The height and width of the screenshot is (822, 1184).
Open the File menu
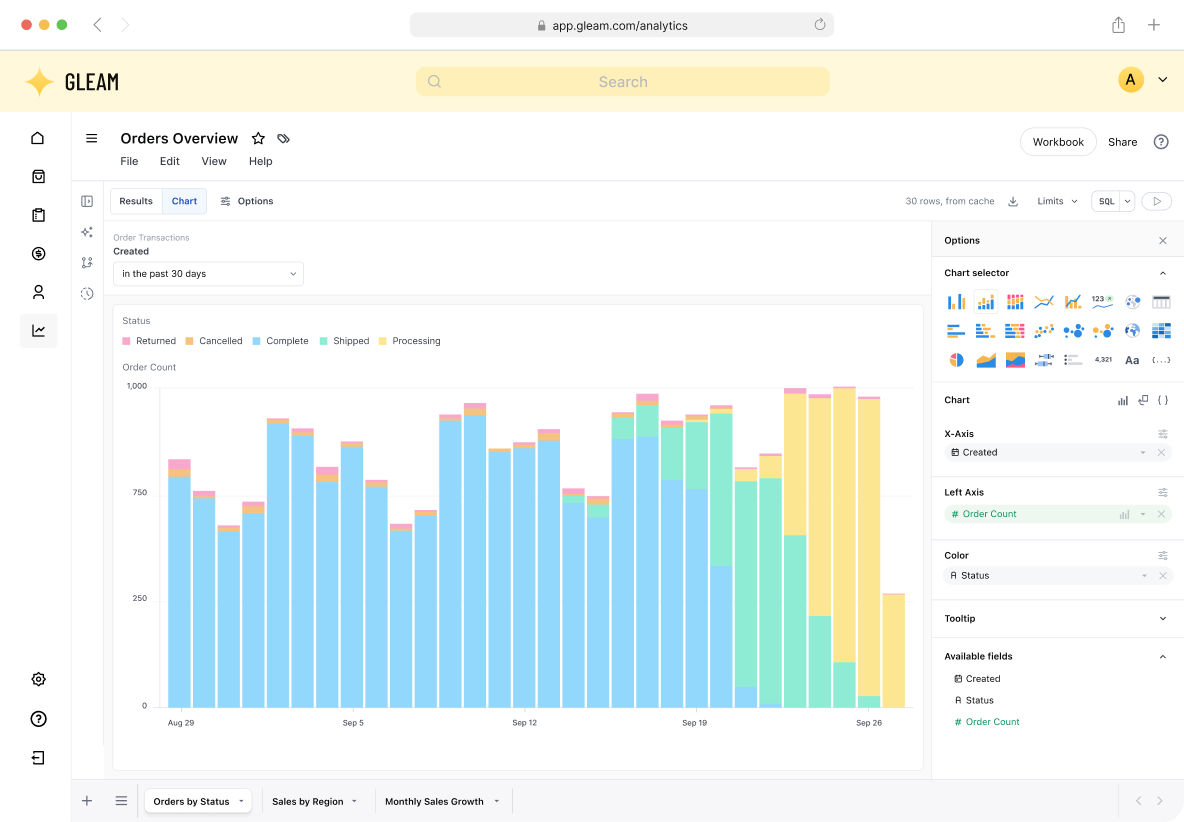[x=129, y=161]
